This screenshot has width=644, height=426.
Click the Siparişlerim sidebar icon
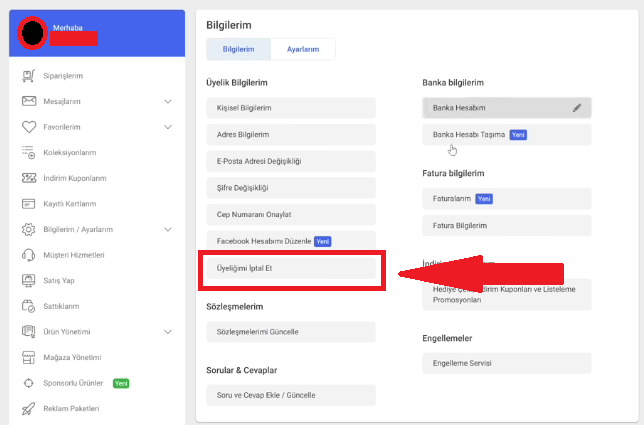point(28,76)
